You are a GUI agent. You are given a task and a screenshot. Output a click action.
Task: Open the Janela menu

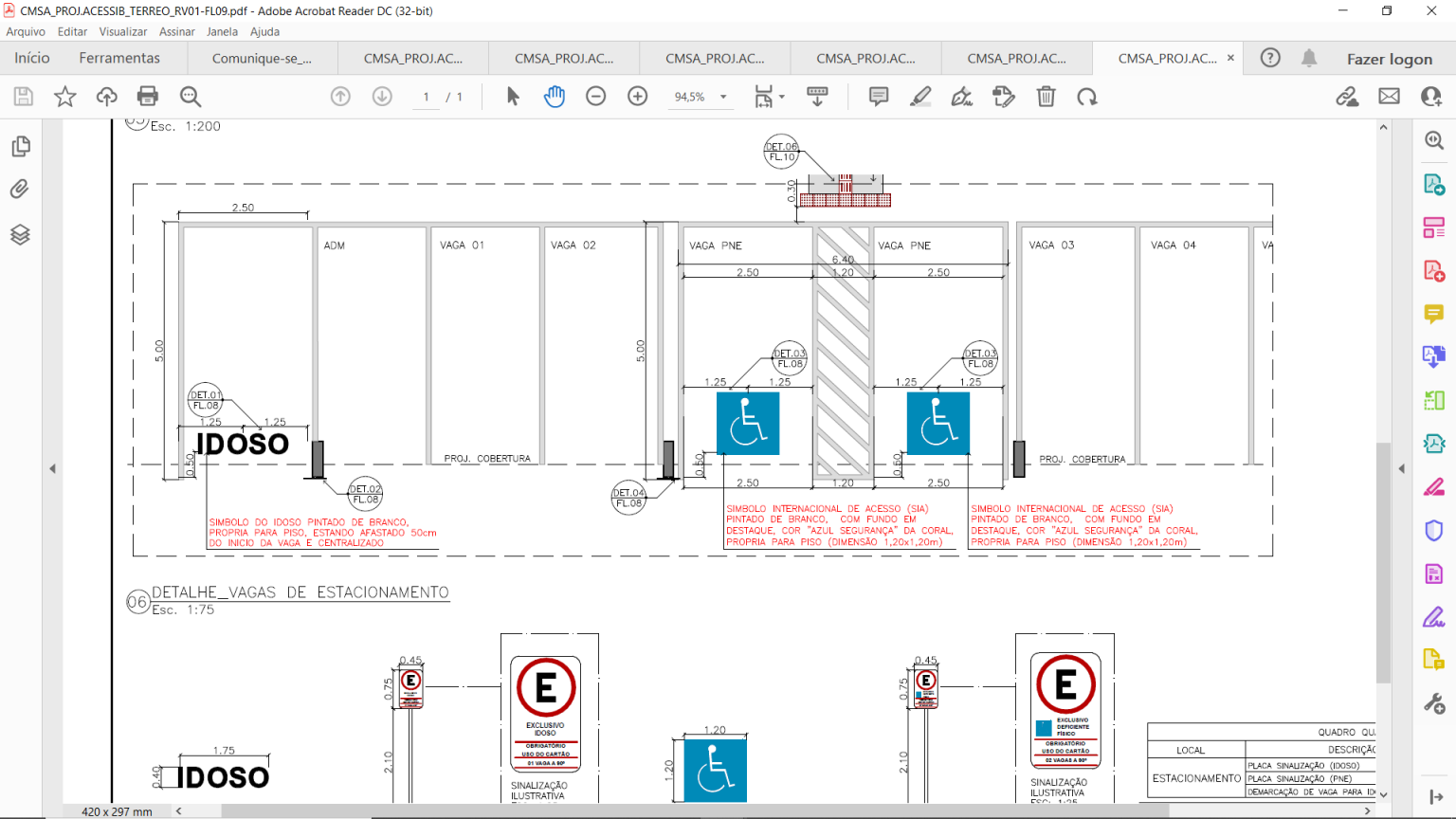[222, 31]
